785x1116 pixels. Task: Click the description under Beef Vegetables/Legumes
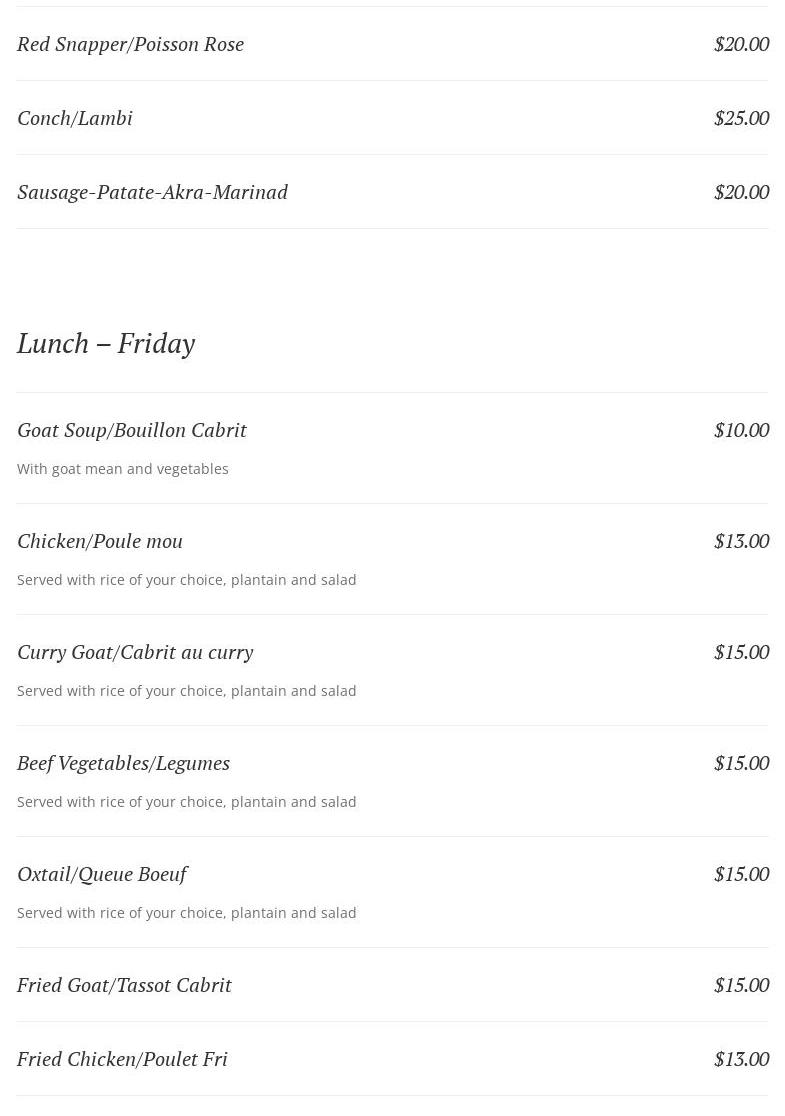[x=186, y=802]
